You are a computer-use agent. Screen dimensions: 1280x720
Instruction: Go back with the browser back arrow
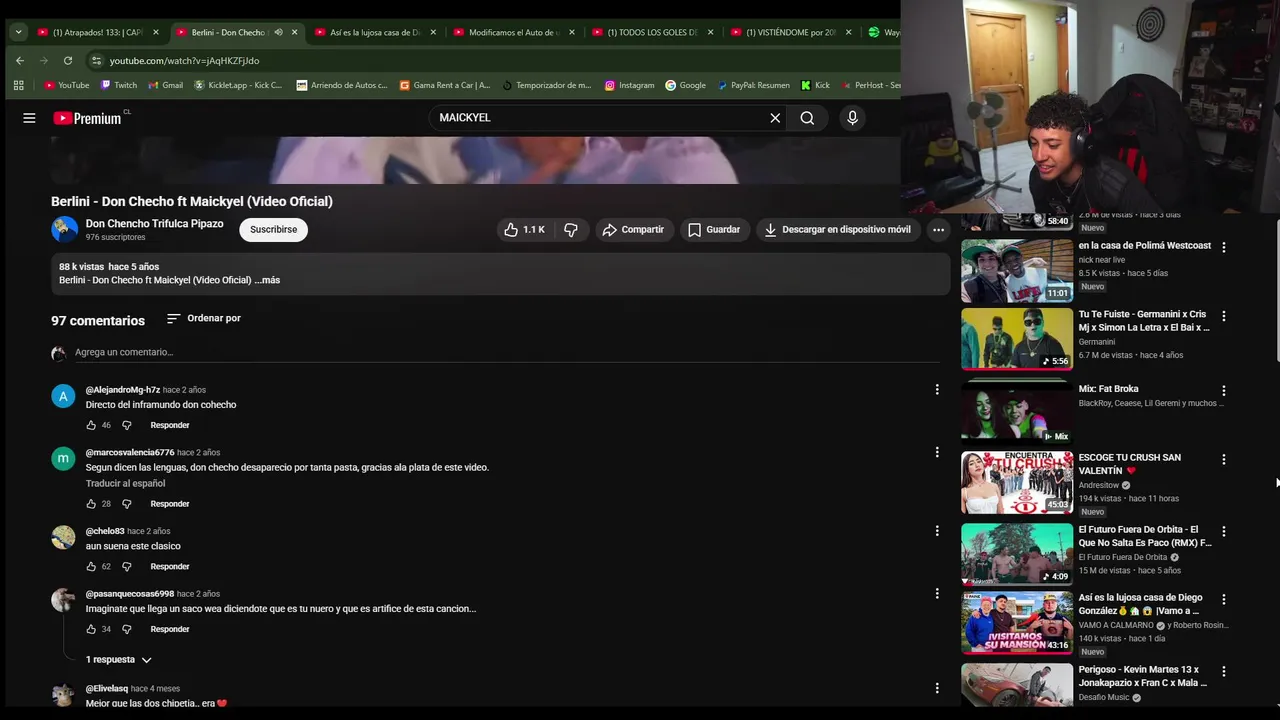(20, 61)
